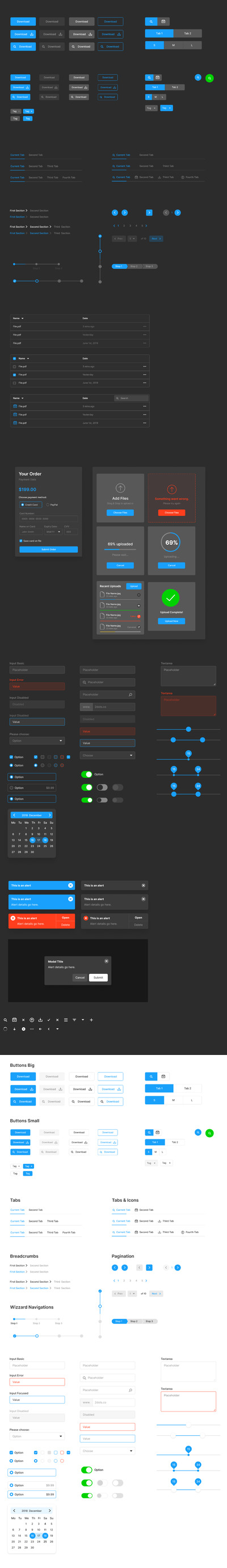Click left arrow icon in loose icon set
Screen dimensions: 227x1568
pos(40,1028)
